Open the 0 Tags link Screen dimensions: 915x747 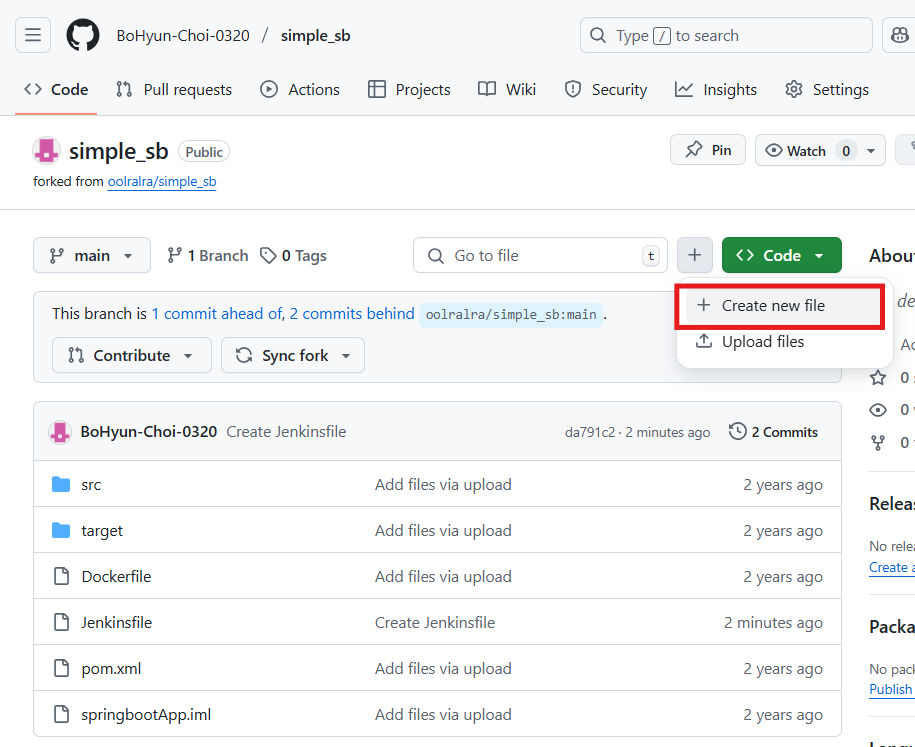click(294, 256)
